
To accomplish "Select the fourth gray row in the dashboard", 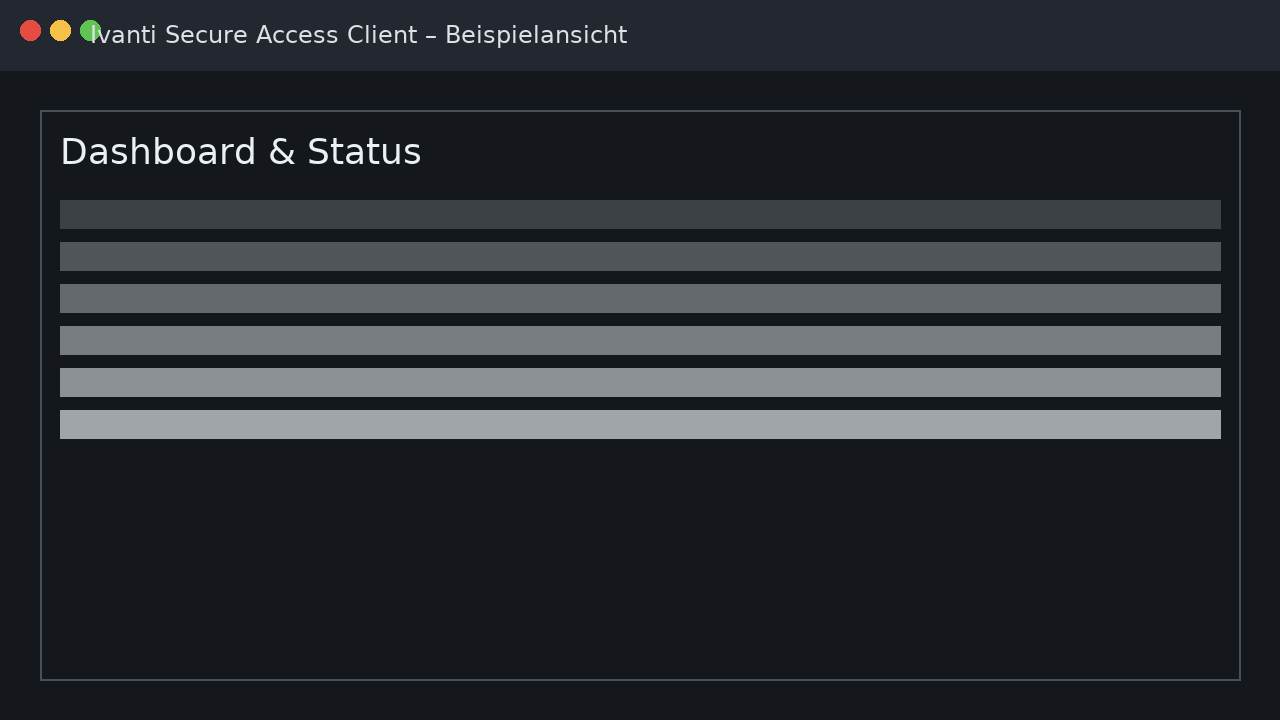I will click(x=640, y=340).
